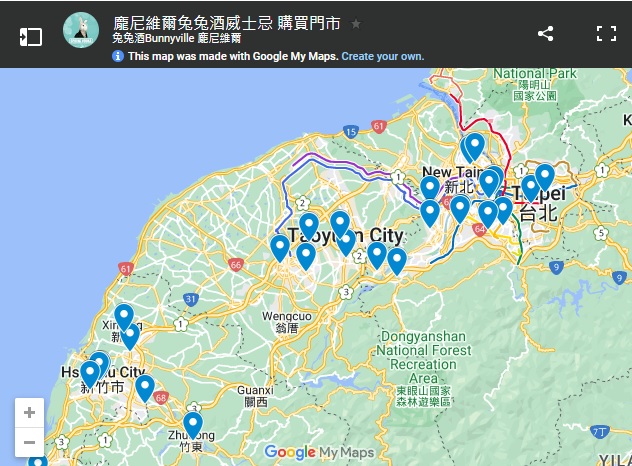Image resolution: width=632 pixels, height=466 pixels.
Task: Select the easternmost pin in Taipei
Action: point(545,176)
